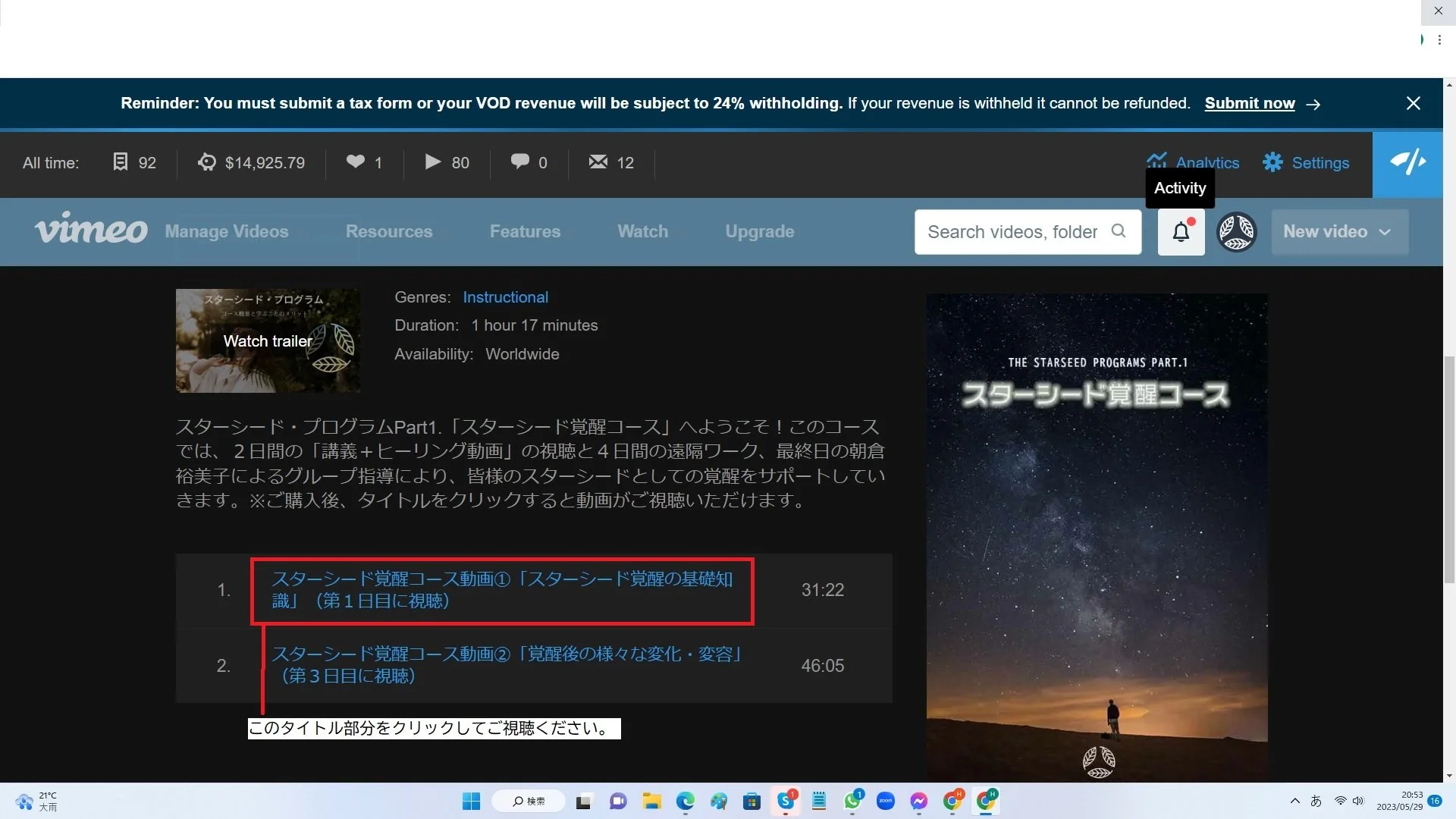Image resolution: width=1456 pixels, height=819 pixels.
Task: Click in the Search videos field
Action: point(1012,232)
